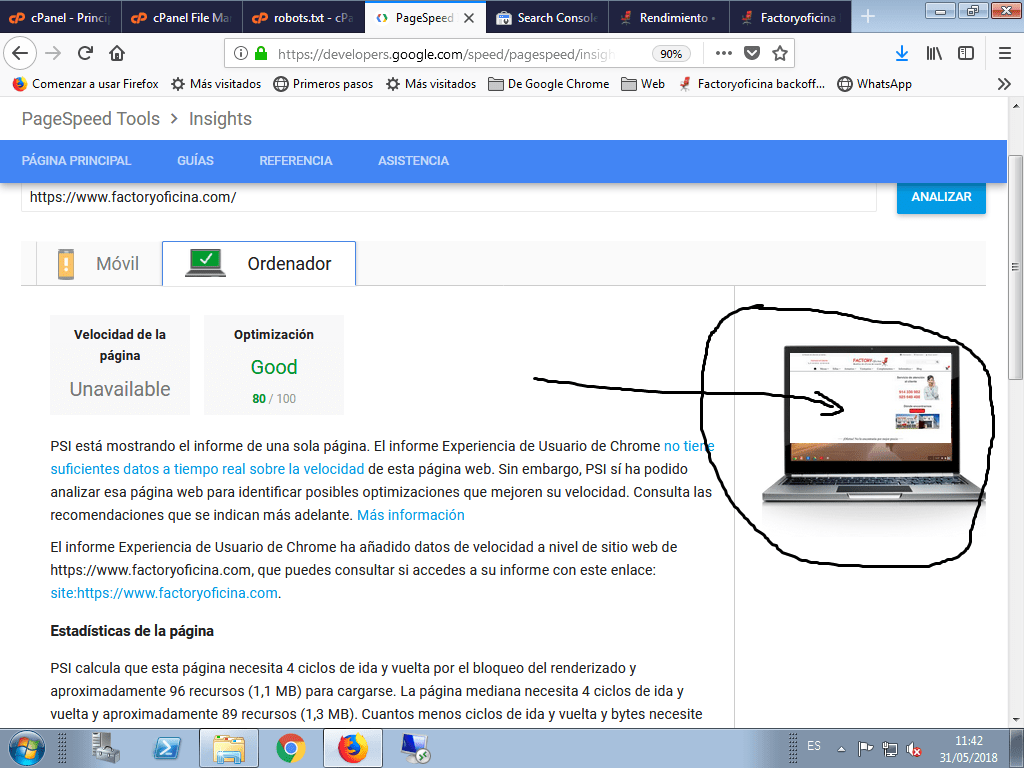Screen dimensions: 1024x768
Task: Switch to the Factoryoficina browser tab
Action: point(790,18)
